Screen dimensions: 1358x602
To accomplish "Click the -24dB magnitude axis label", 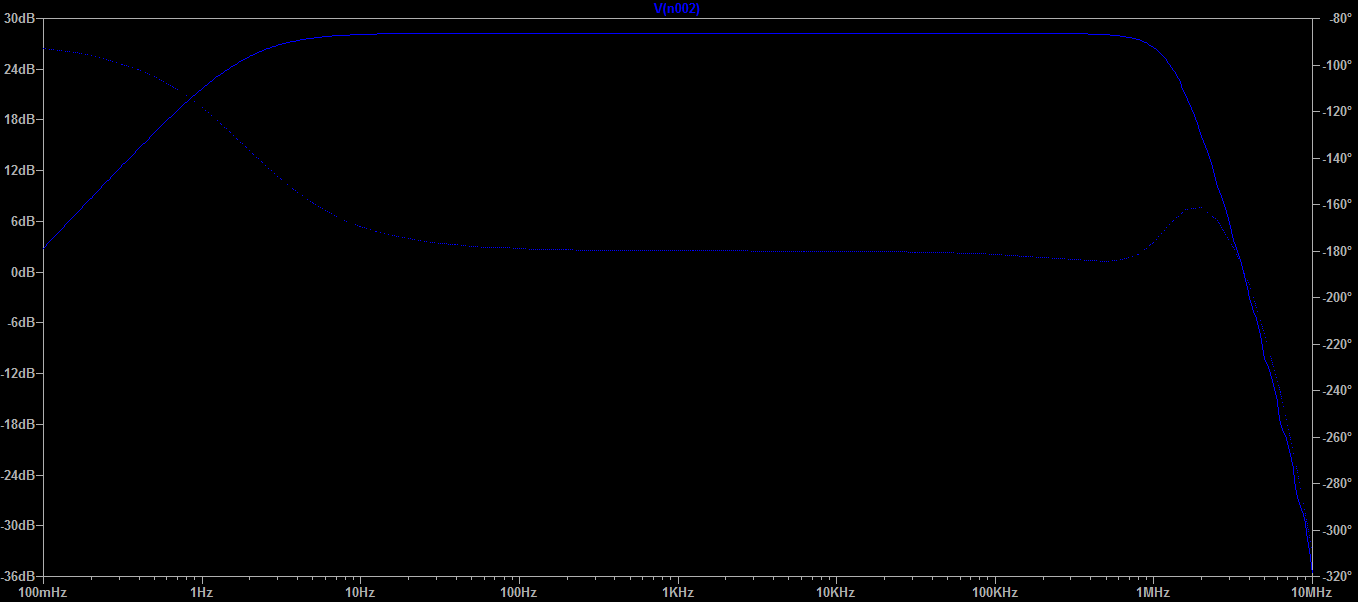I will pos(19,475).
